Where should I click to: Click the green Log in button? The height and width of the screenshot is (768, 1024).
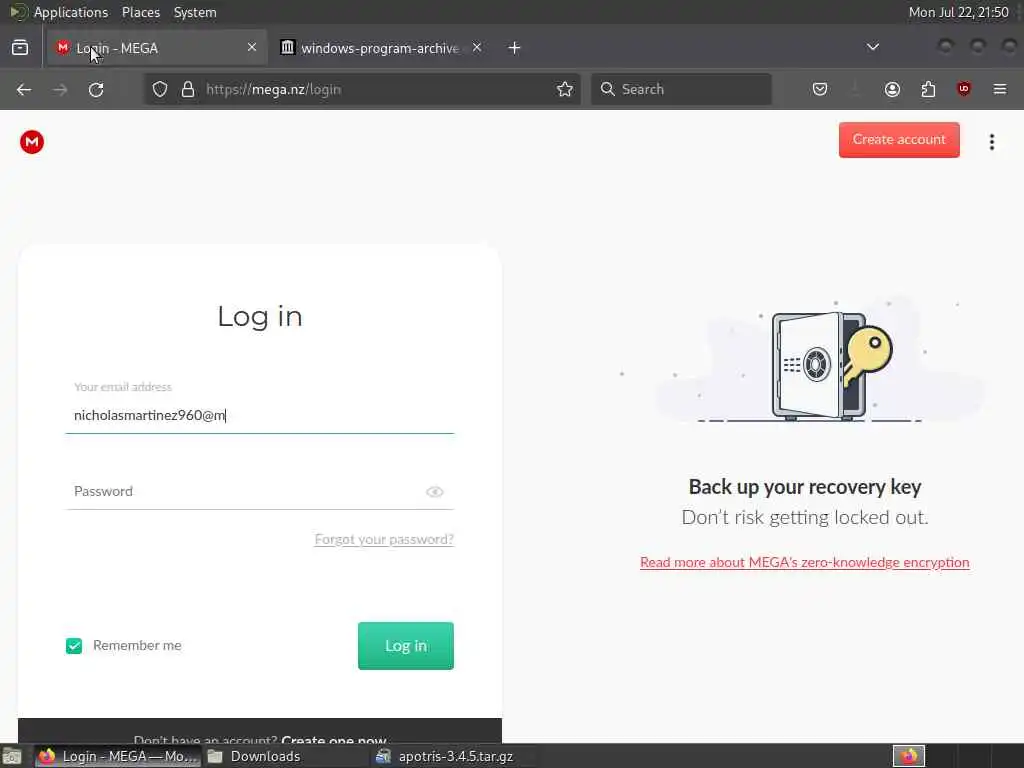(406, 646)
